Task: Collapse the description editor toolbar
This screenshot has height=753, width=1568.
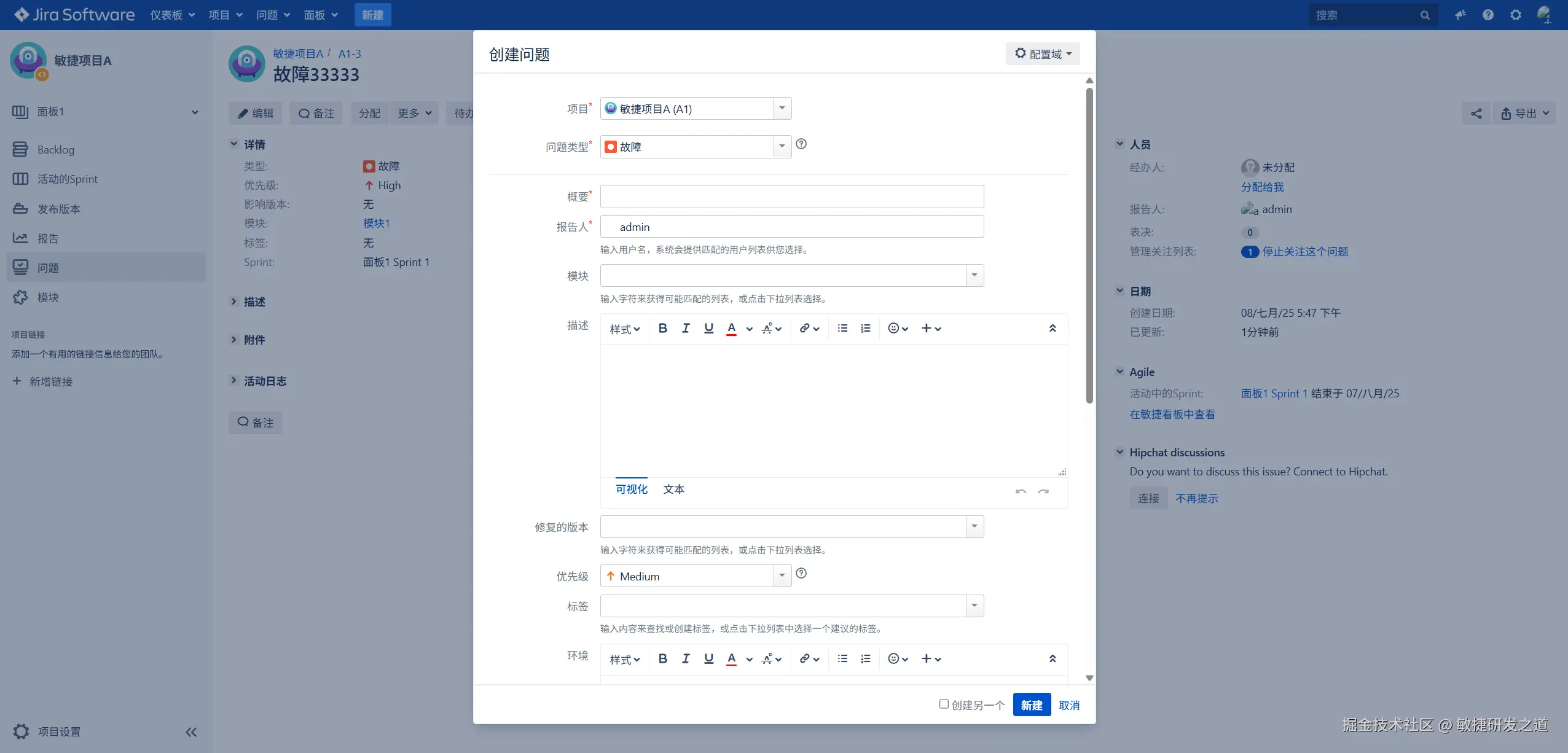Action: 1052,329
